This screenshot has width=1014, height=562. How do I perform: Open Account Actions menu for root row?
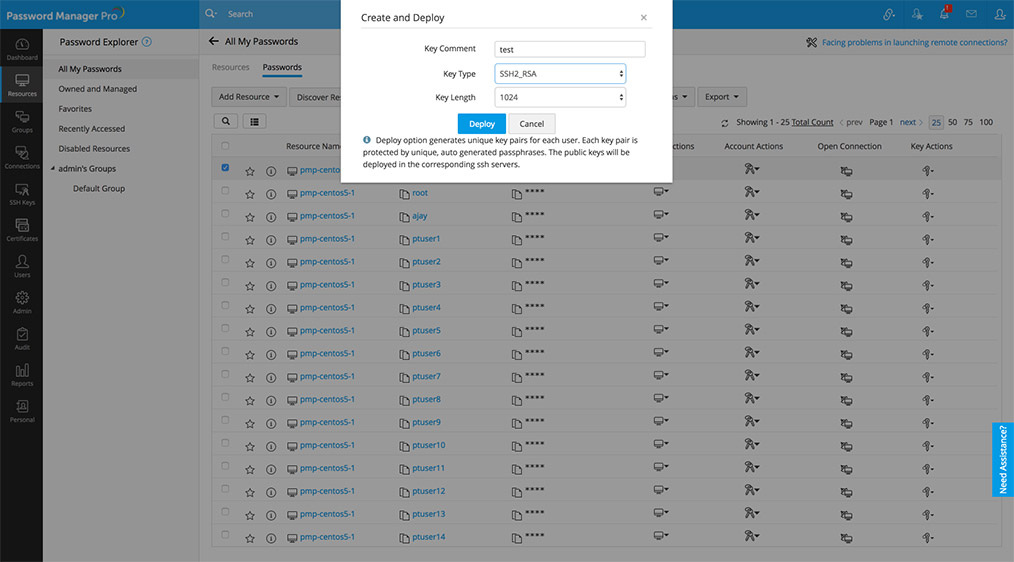tap(751, 192)
